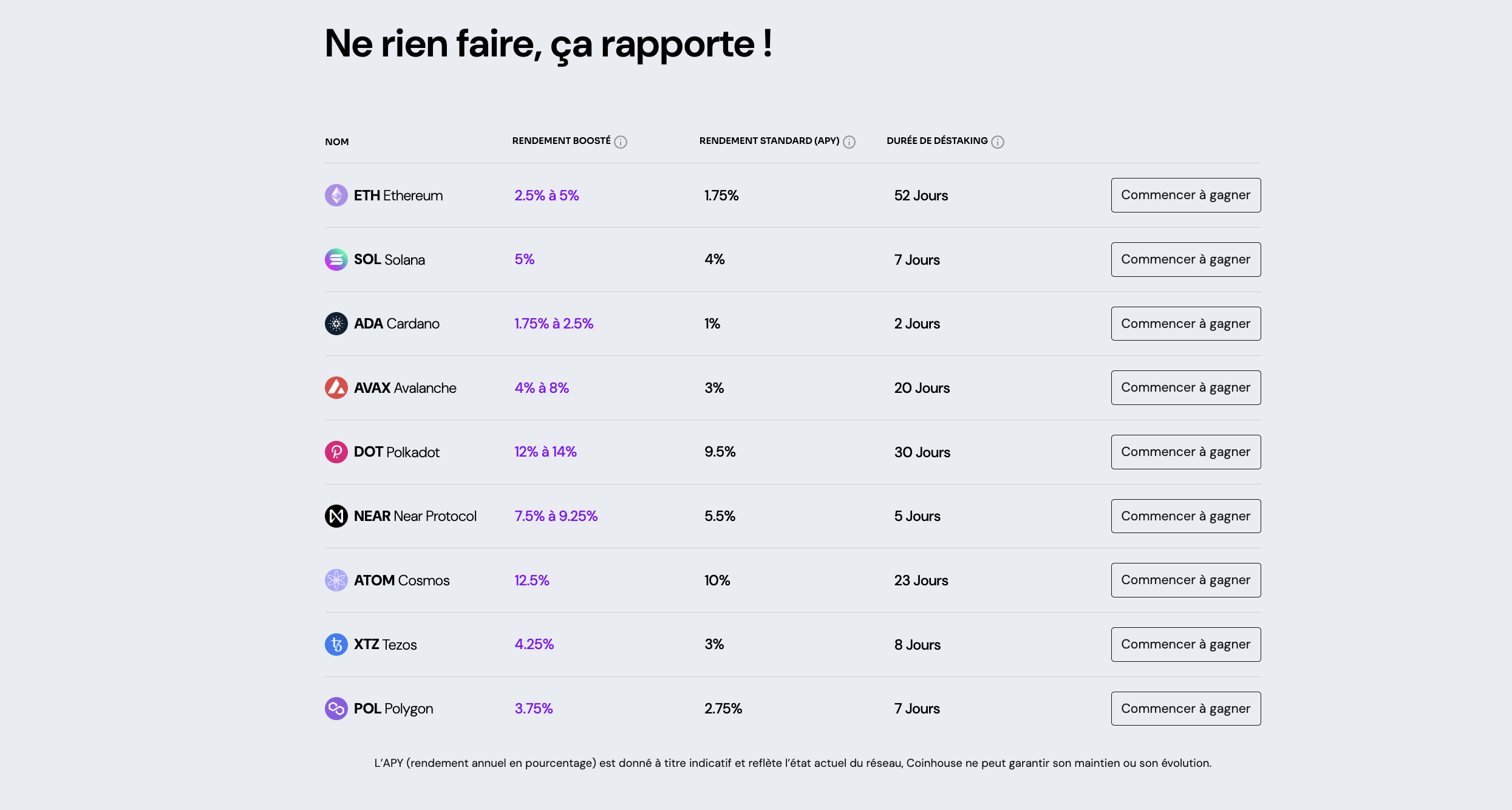Open the Durée de Déstaking info bubble

click(x=998, y=141)
